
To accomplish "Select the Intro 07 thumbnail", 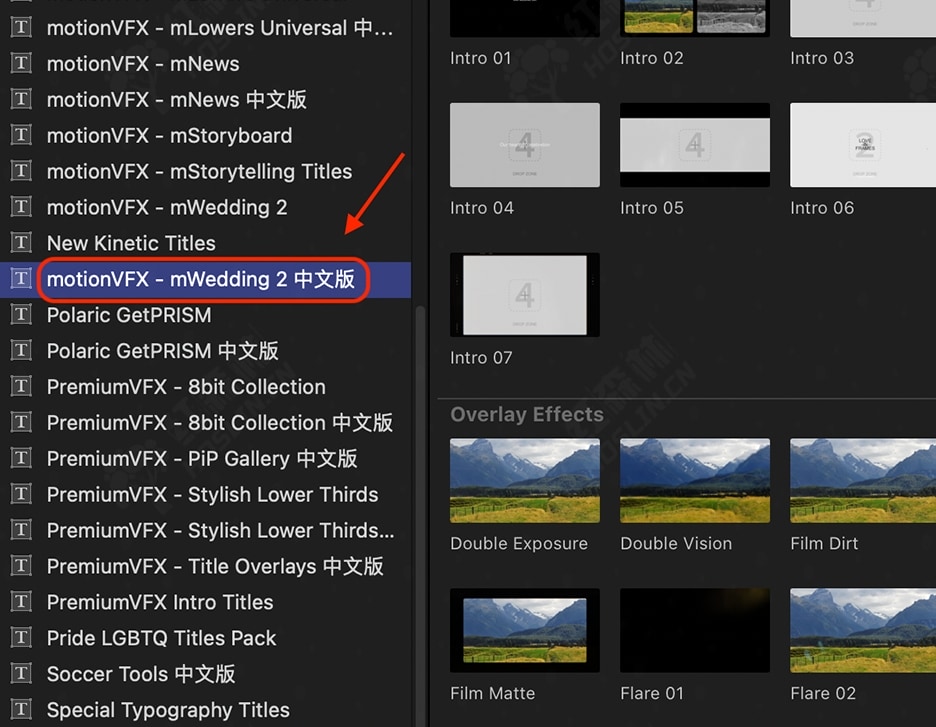I will (525, 295).
